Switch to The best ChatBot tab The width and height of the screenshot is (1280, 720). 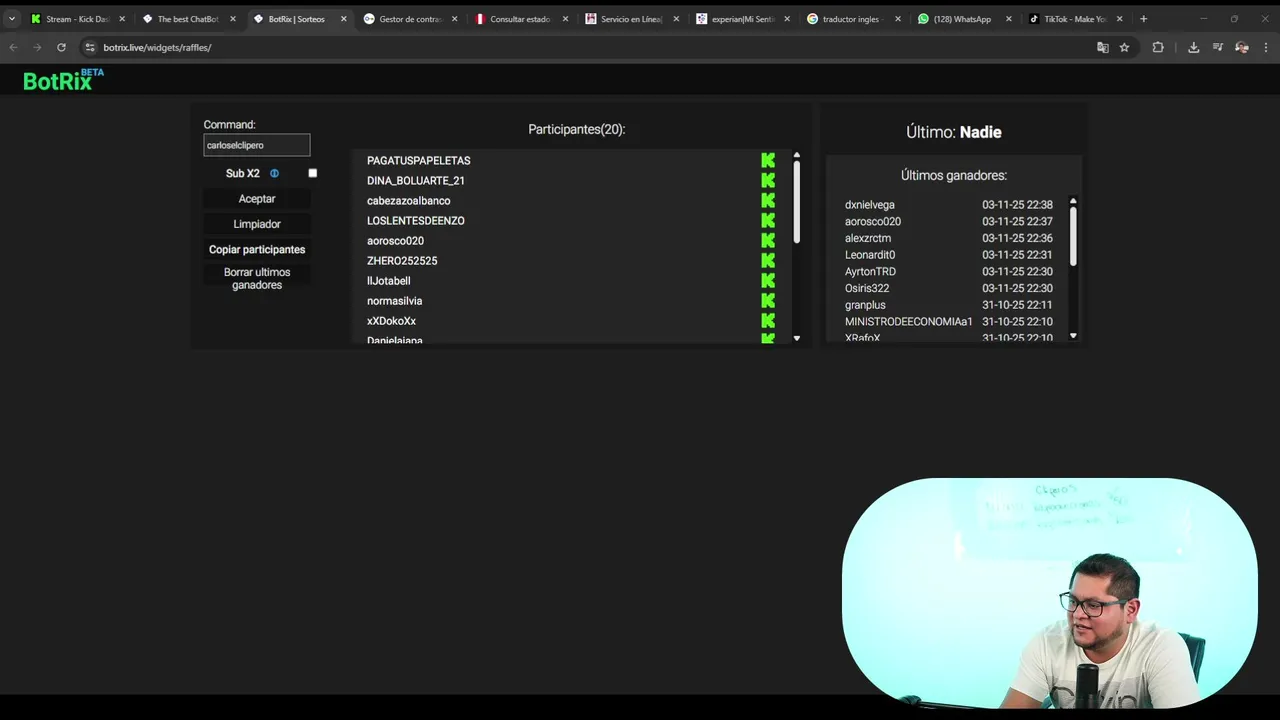[188, 19]
